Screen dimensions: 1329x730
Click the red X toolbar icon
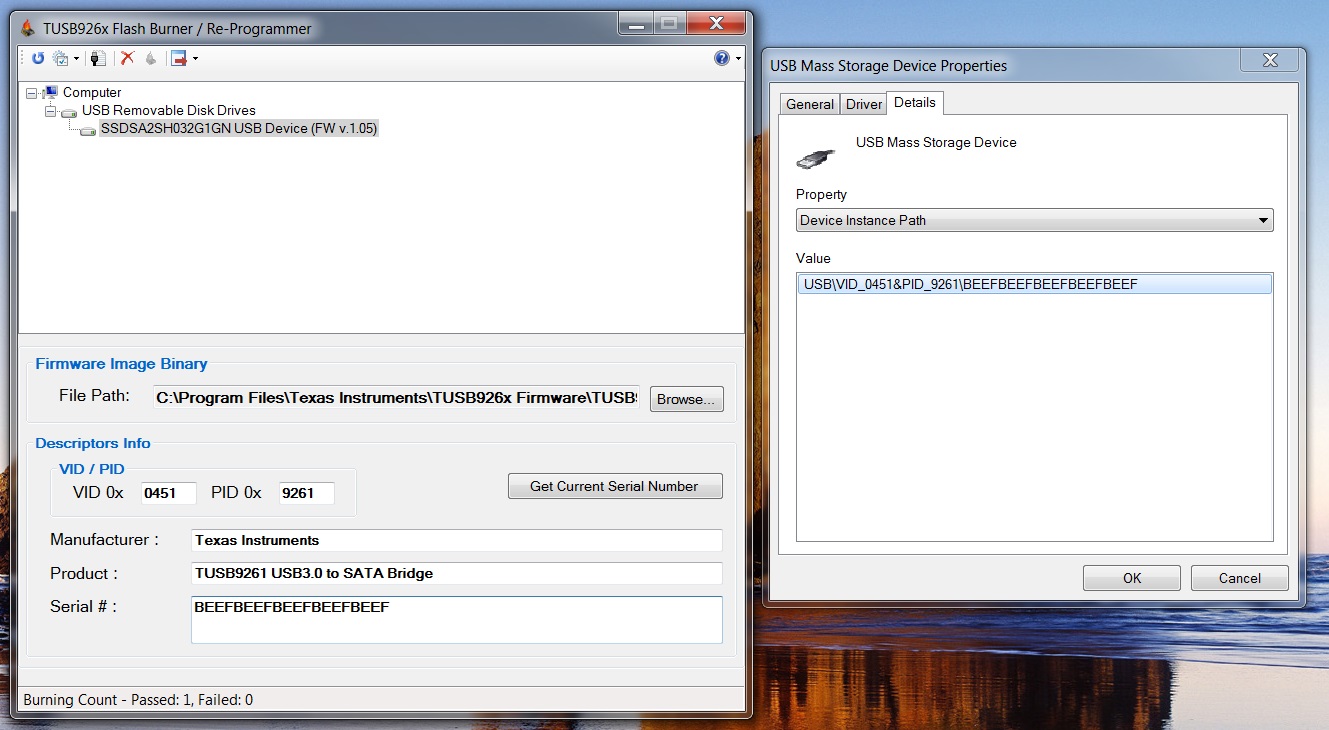(127, 59)
